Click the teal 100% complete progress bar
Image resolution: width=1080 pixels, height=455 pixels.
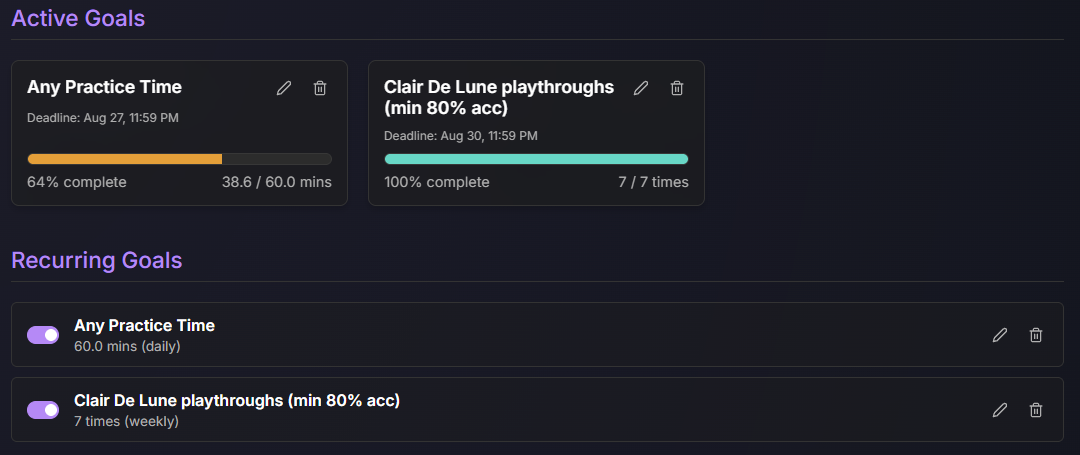pyautogui.click(x=536, y=159)
